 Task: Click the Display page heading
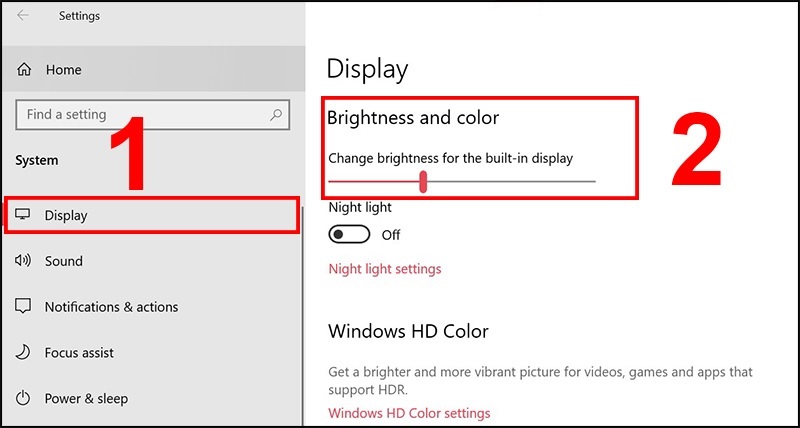coord(367,69)
